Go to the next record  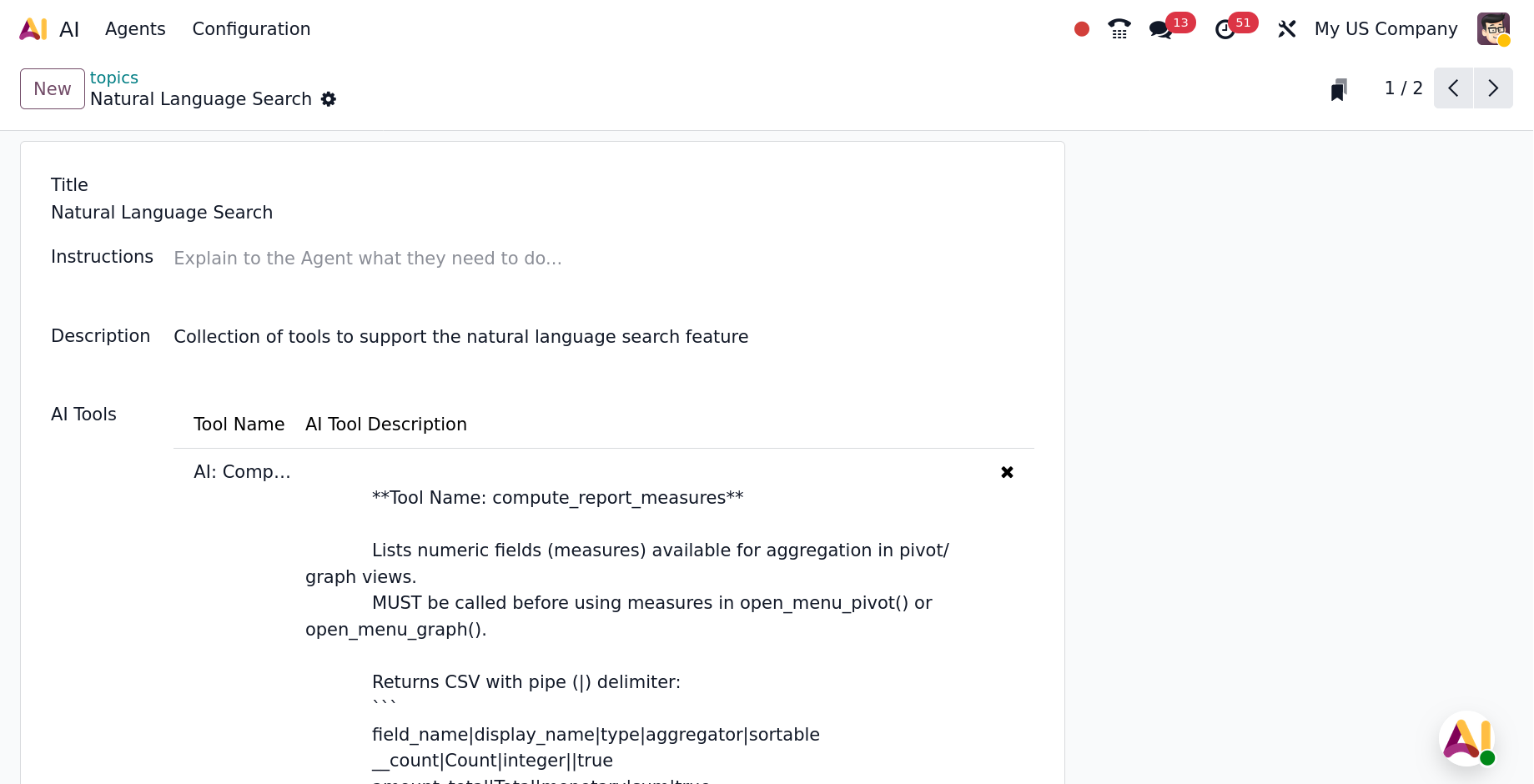[x=1493, y=88]
